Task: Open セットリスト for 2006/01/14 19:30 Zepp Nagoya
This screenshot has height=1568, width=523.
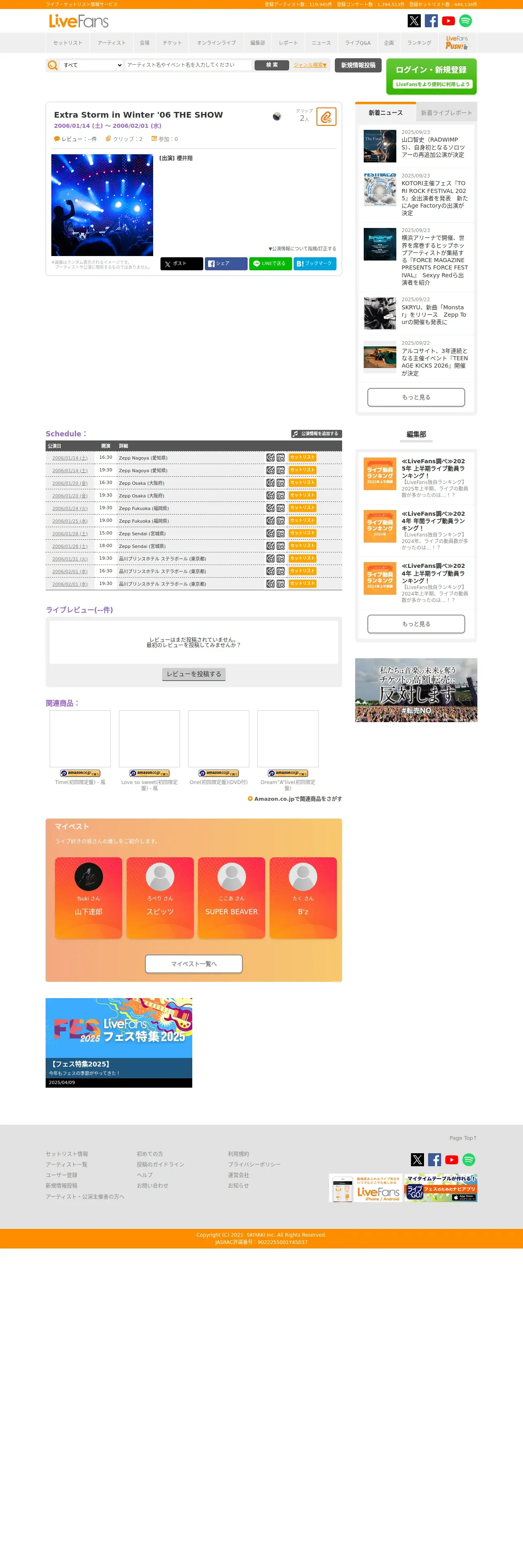Action: tap(302, 470)
